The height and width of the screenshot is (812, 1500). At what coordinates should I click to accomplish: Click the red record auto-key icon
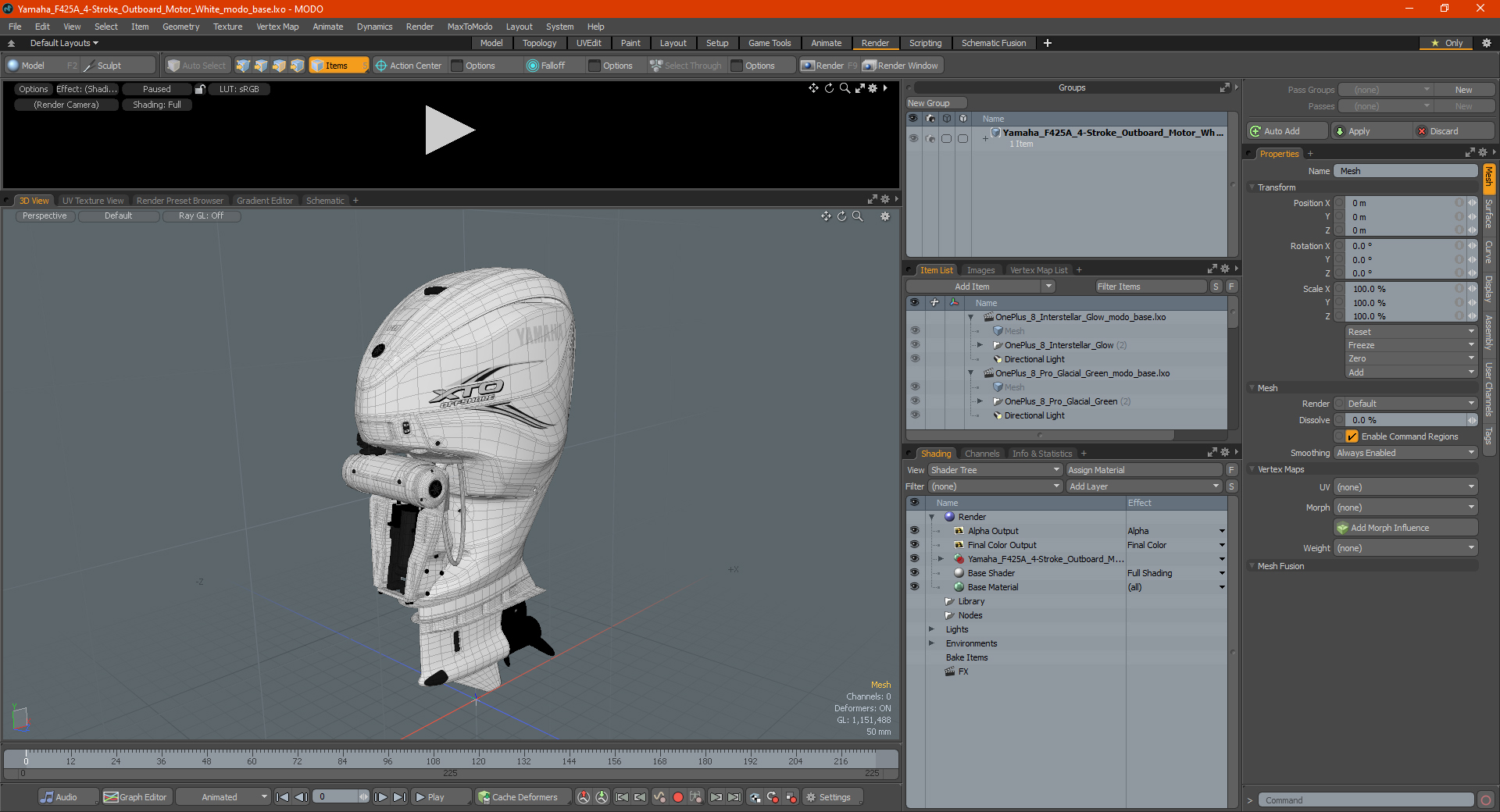[x=678, y=797]
